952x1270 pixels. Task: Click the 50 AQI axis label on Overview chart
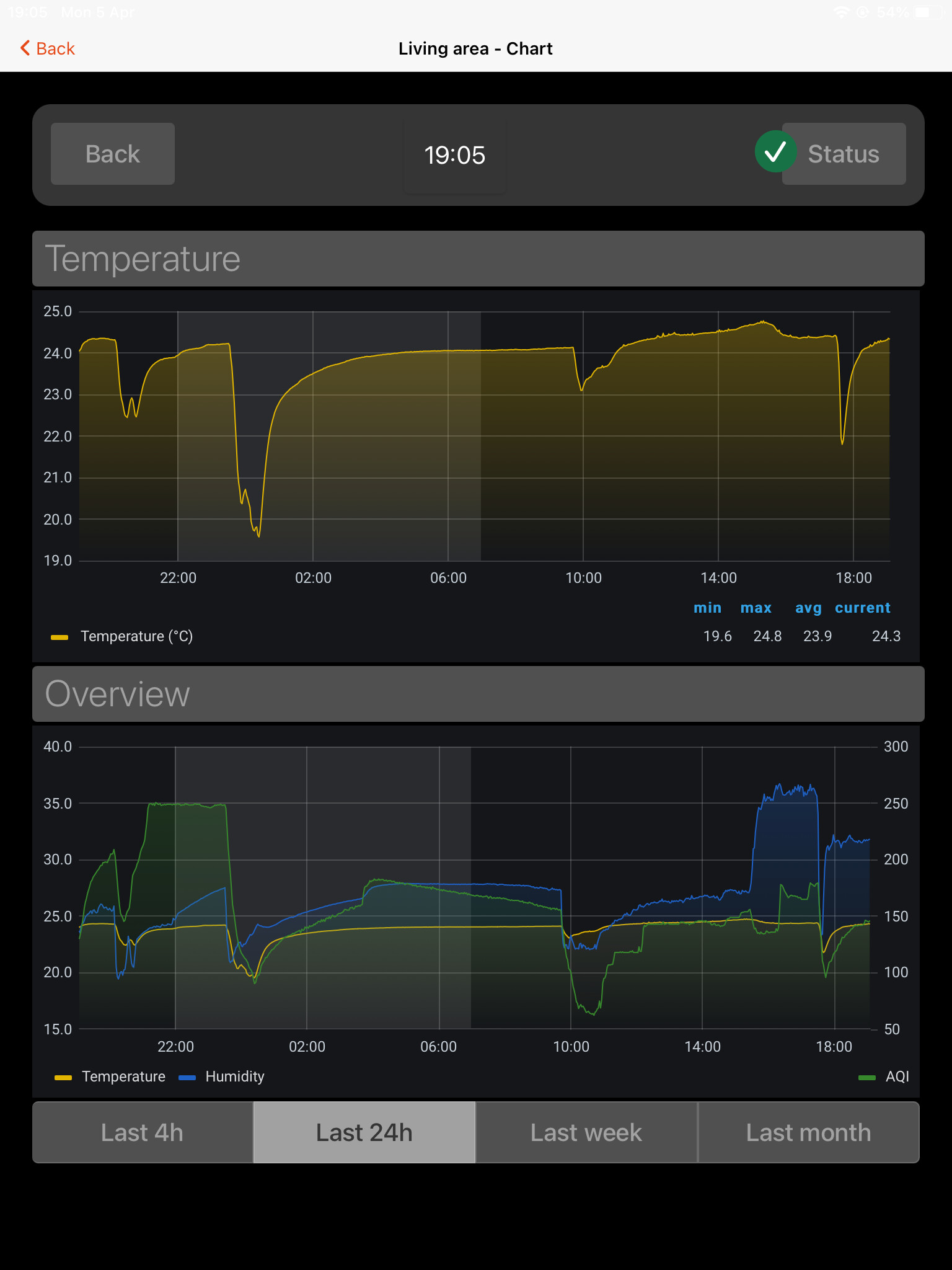pyautogui.click(x=892, y=1029)
